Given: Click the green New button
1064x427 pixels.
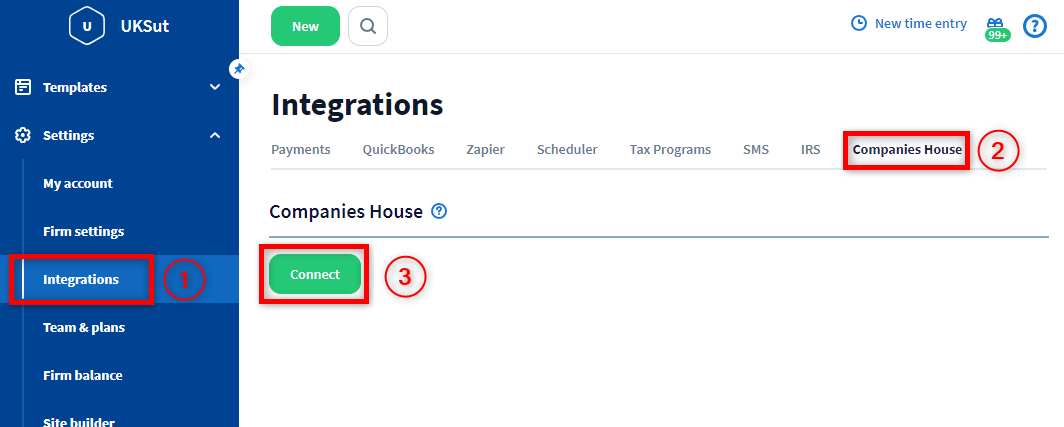Looking at the screenshot, I should pos(305,26).
